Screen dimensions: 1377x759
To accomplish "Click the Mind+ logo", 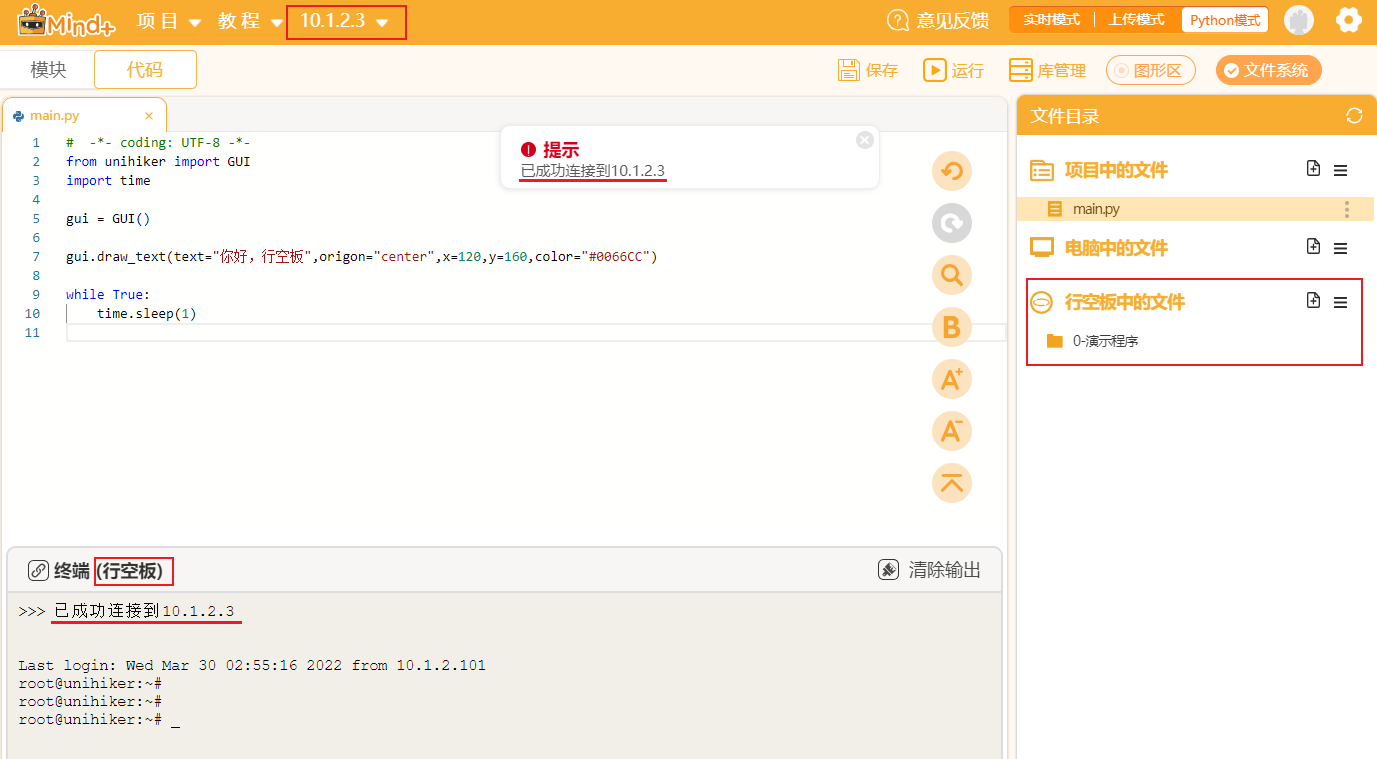I will pos(66,21).
